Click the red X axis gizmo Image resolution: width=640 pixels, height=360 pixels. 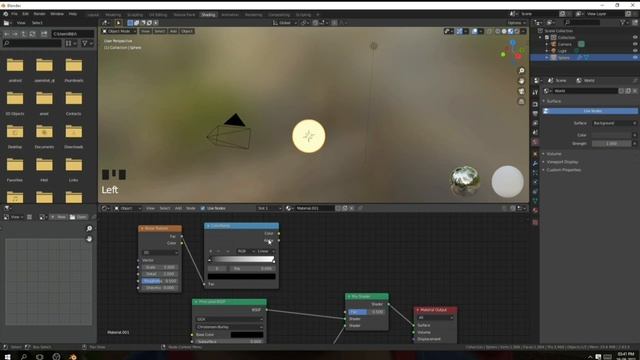518,56
